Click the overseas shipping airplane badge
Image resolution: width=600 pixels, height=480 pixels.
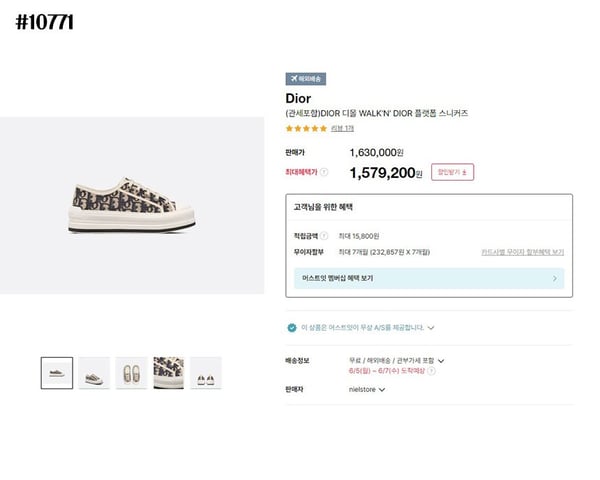click(305, 78)
